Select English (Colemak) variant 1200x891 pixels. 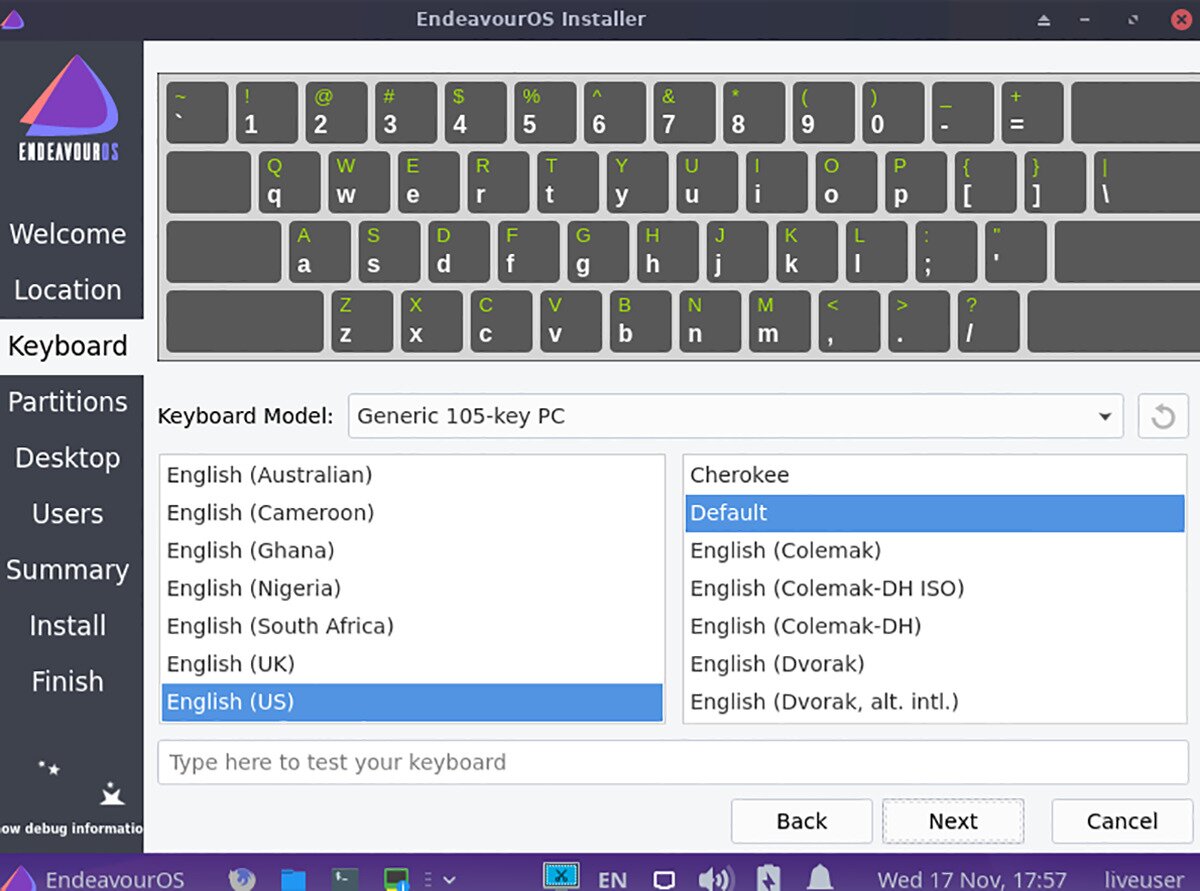point(785,551)
